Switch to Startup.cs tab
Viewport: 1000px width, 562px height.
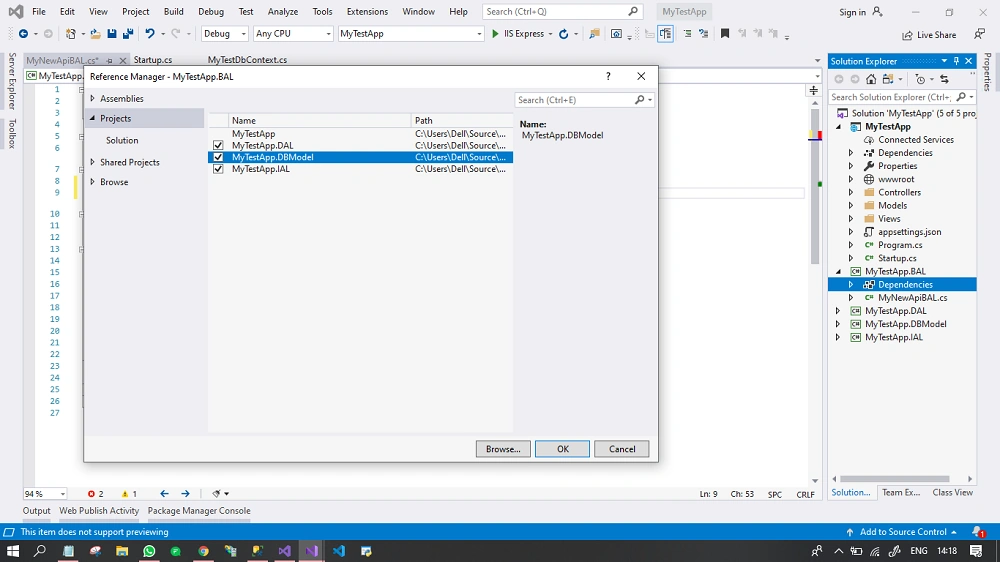tap(153, 60)
